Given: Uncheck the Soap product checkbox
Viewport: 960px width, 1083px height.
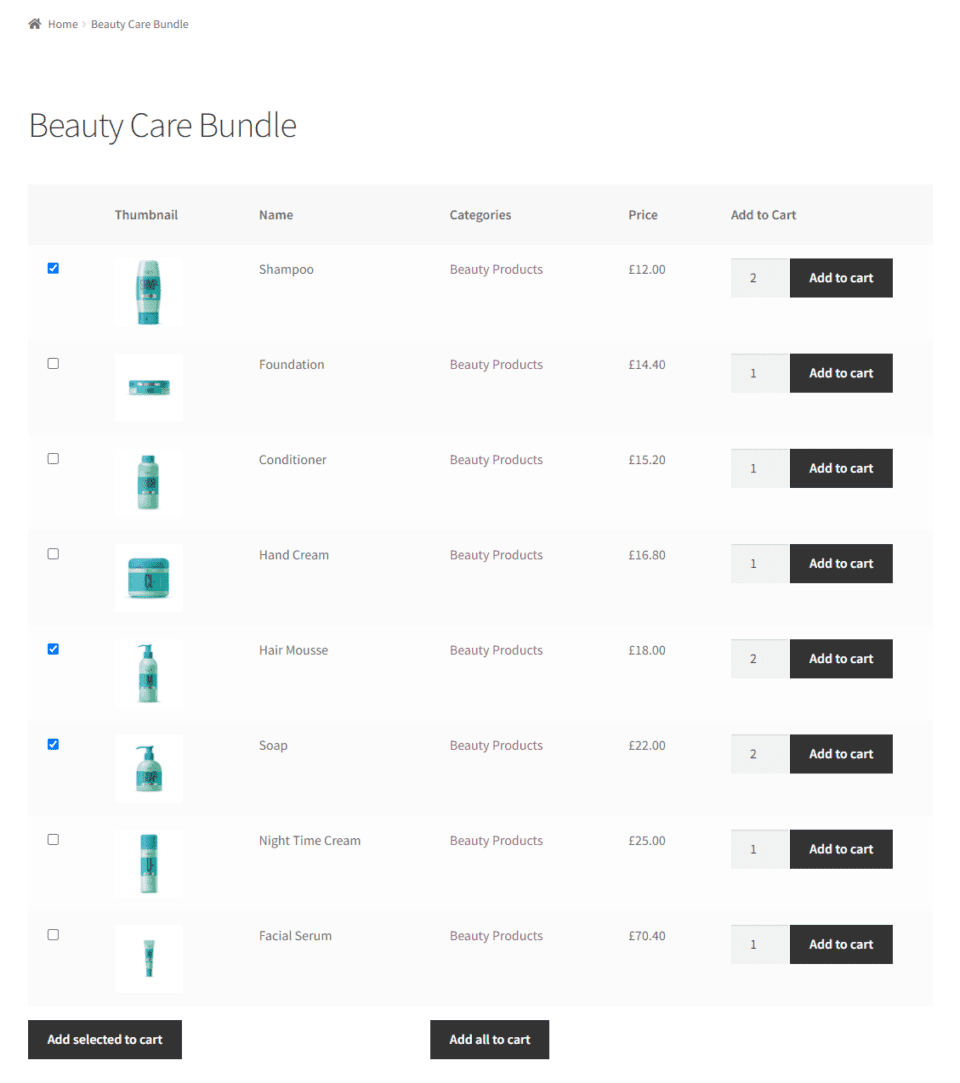Looking at the screenshot, I should [x=53, y=744].
